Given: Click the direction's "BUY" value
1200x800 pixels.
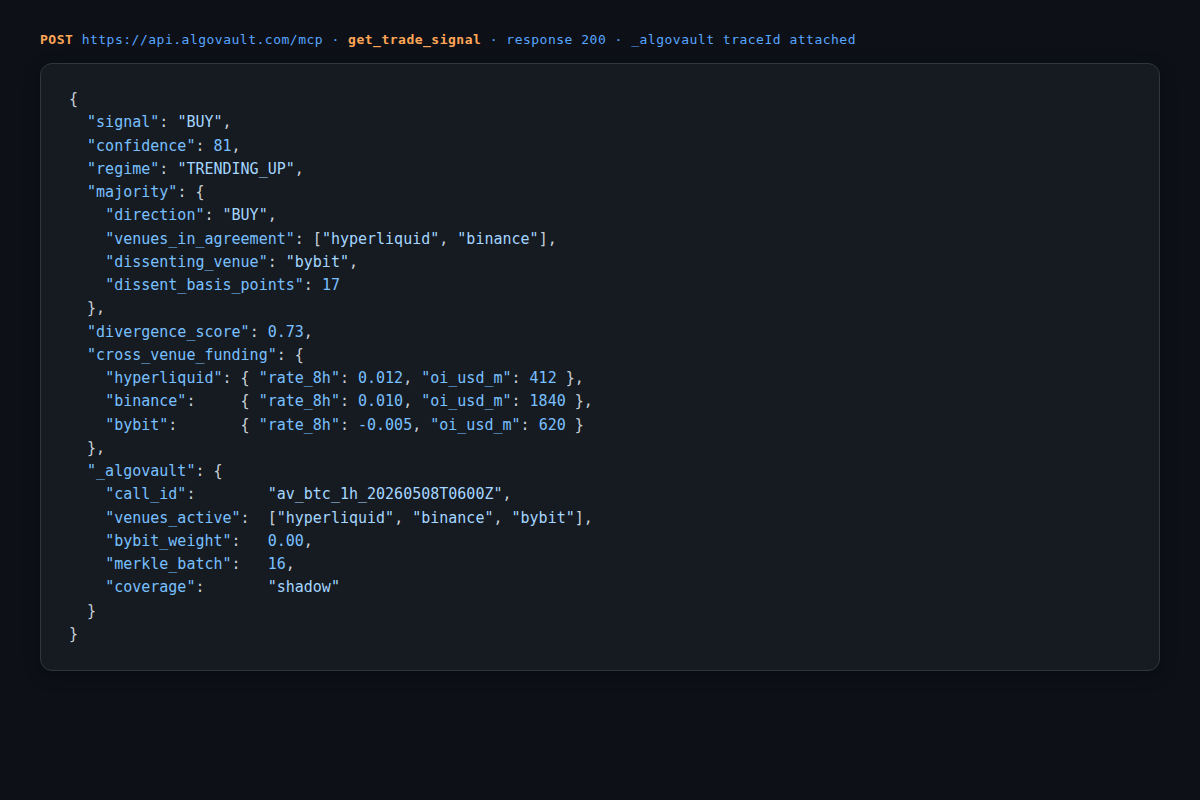Looking at the screenshot, I should point(246,215).
